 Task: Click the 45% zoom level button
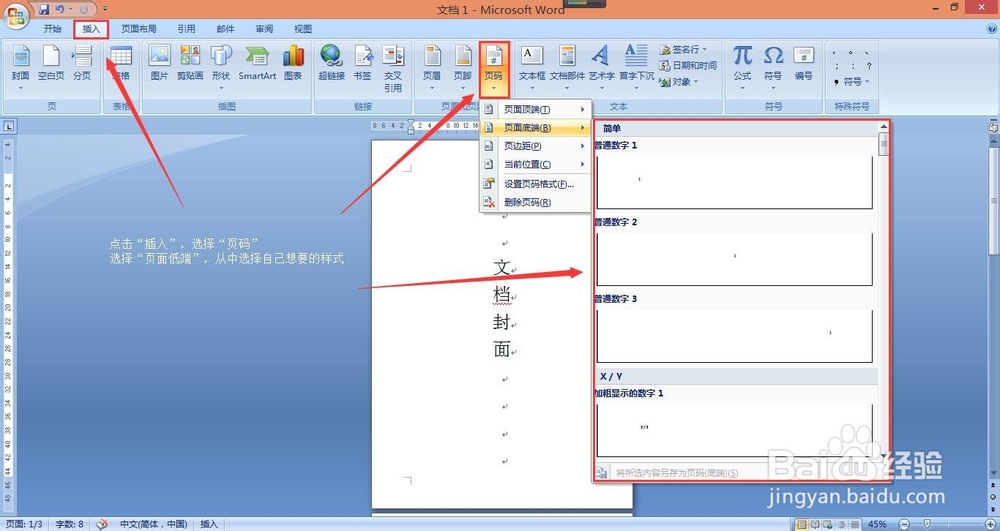click(877, 524)
